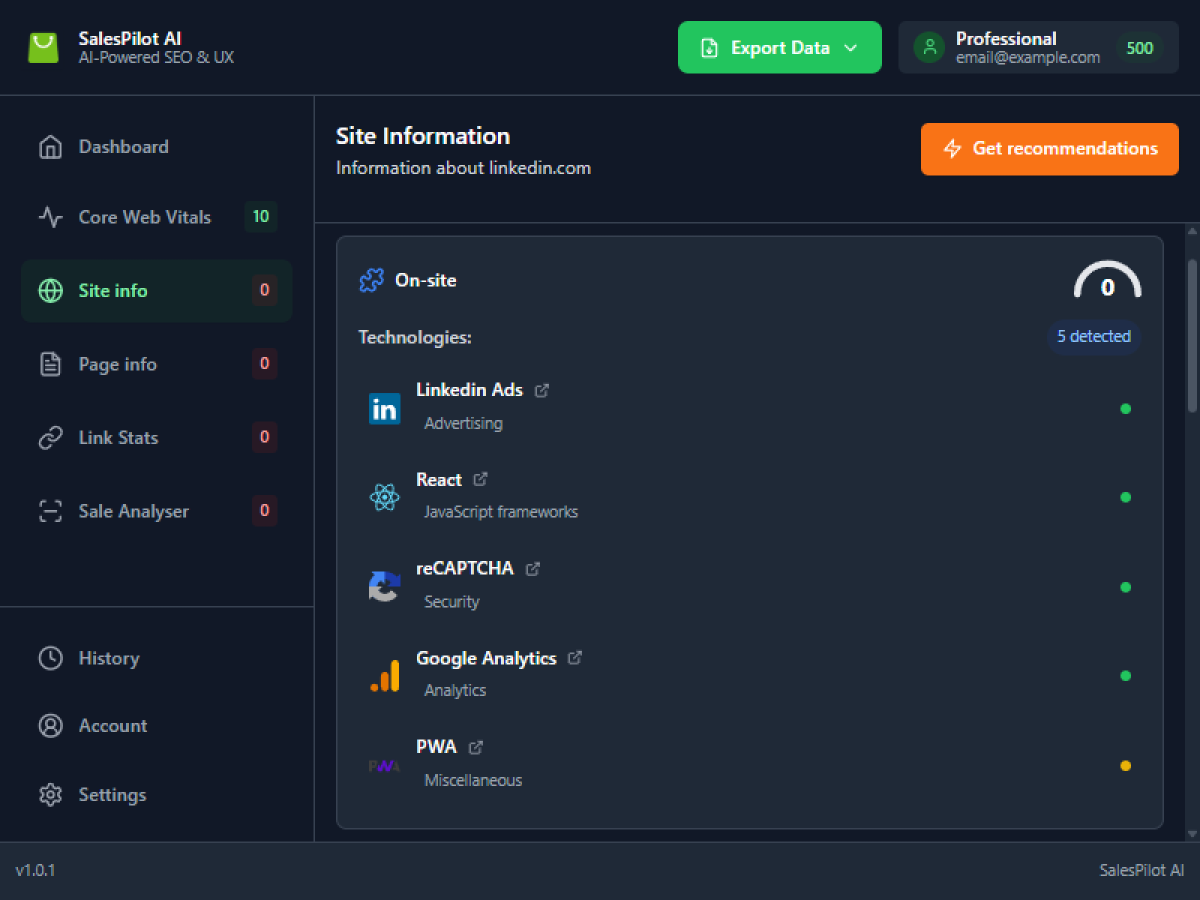Image resolution: width=1200 pixels, height=900 pixels.
Task: Click the SalesPilot AI shopping bag logo
Action: (x=43, y=48)
